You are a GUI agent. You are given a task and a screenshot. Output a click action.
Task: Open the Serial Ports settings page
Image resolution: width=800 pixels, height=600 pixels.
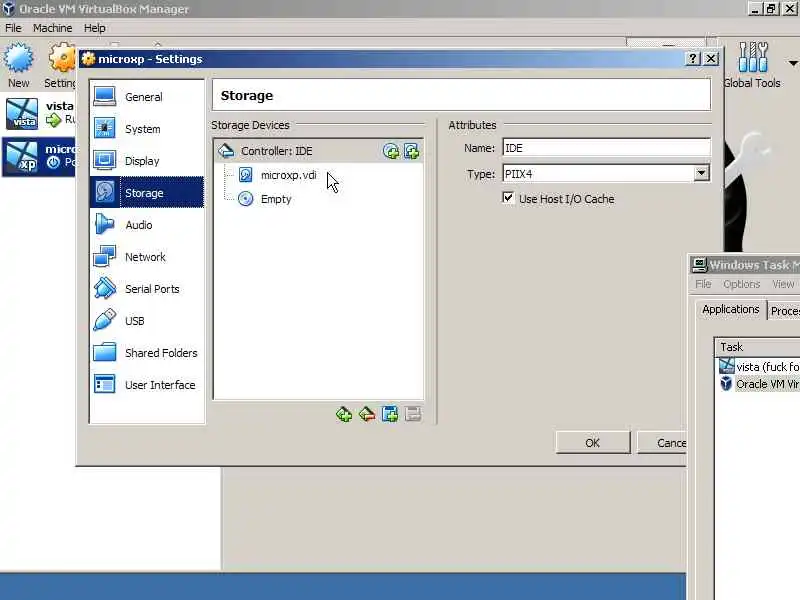pos(147,289)
